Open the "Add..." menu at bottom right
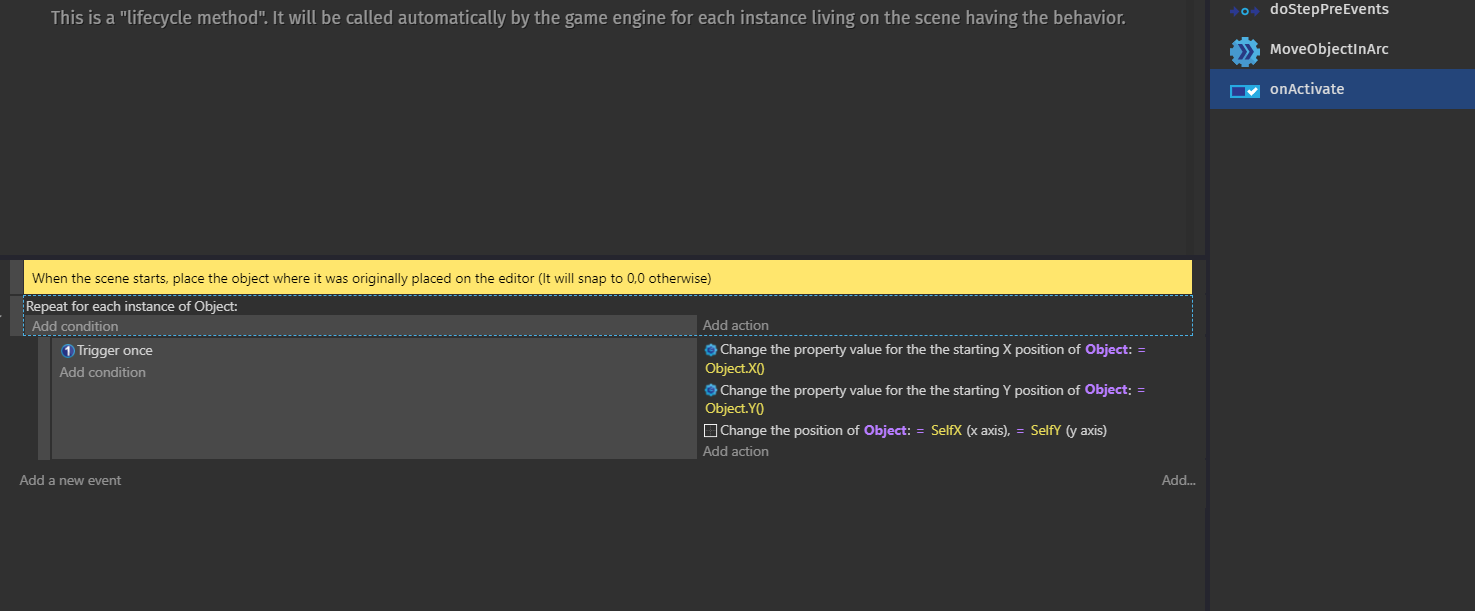The height and width of the screenshot is (611, 1475). pos(1178,480)
